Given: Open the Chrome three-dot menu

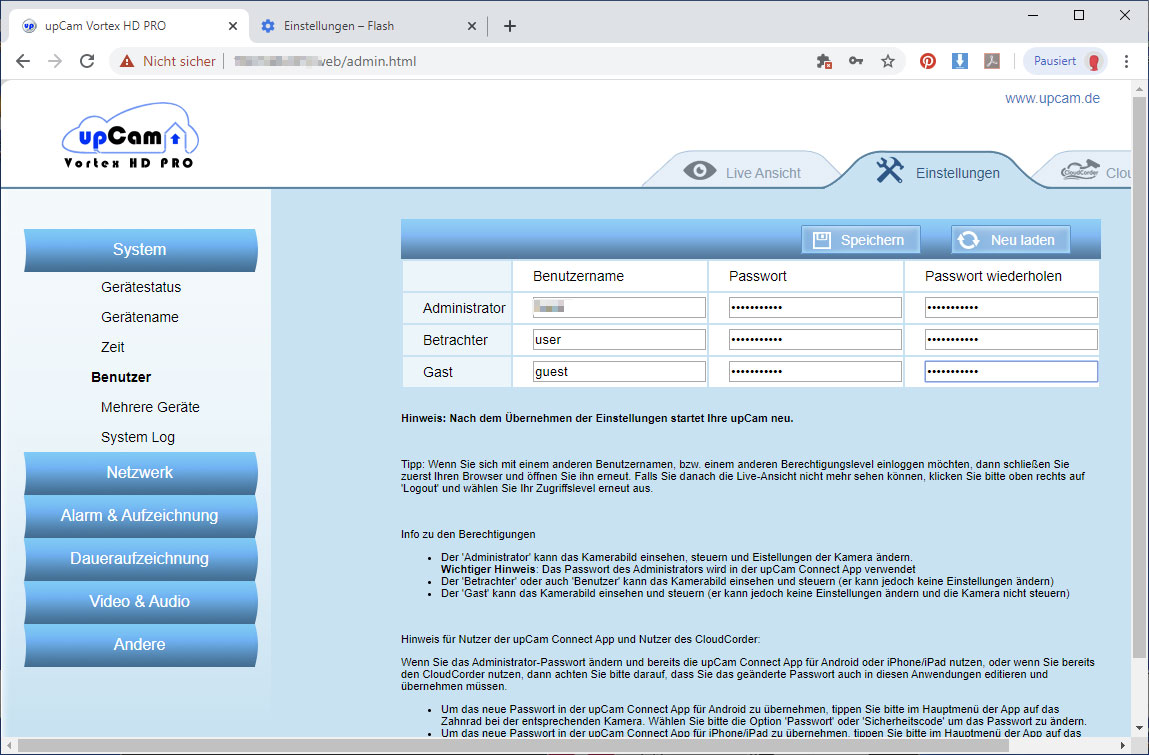Looking at the screenshot, I should (1127, 62).
